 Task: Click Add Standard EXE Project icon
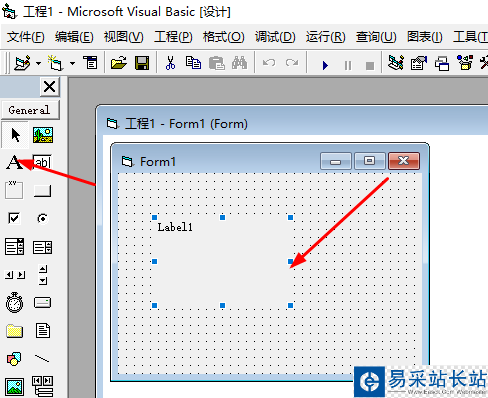(x=22, y=63)
